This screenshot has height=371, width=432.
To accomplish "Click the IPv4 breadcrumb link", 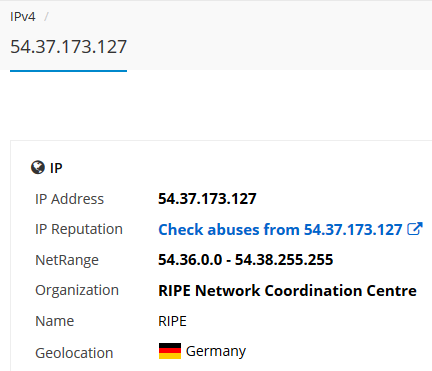I will click(x=23, y=16).
